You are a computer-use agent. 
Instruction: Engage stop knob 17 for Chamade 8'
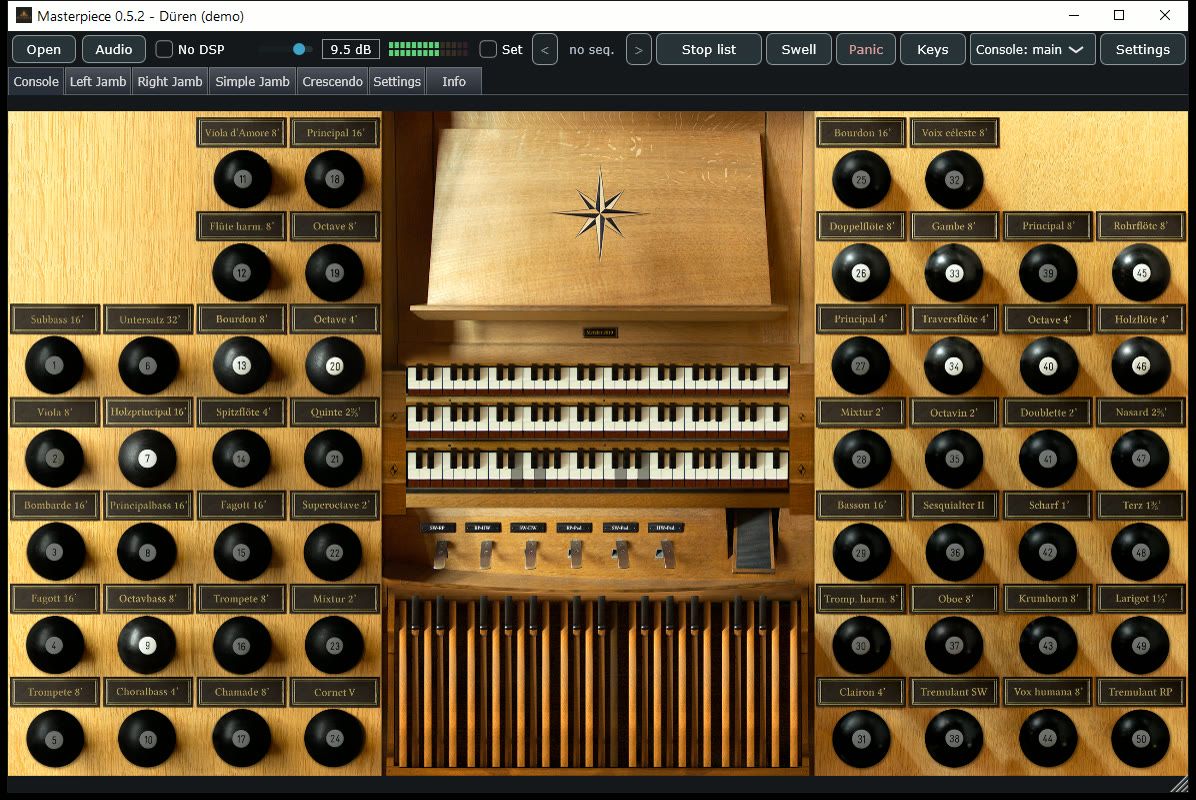click(x=241, y=738)
